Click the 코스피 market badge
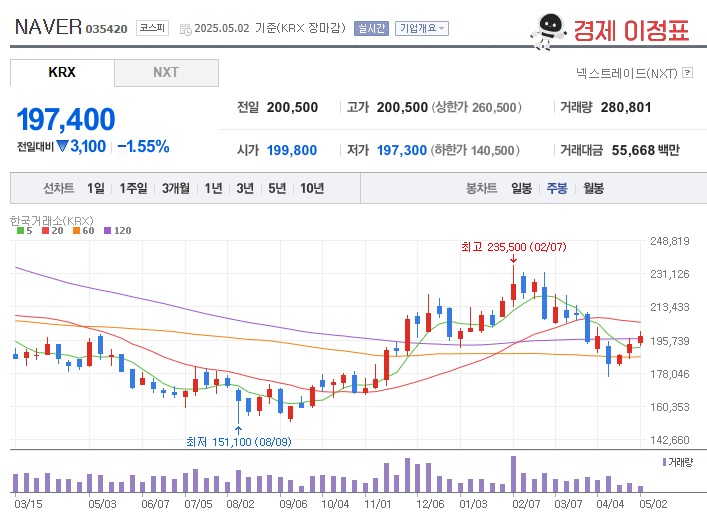Viewport: 707px width, 525px height. [x=152, y=28]
